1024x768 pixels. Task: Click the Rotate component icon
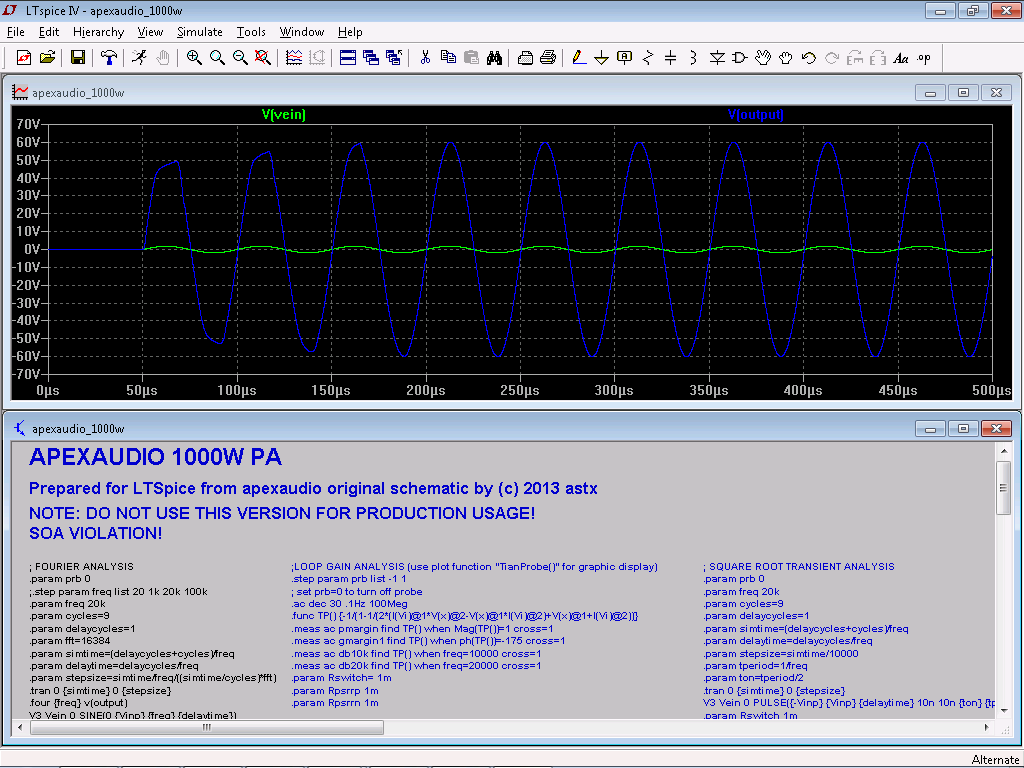tap(855, 58)
